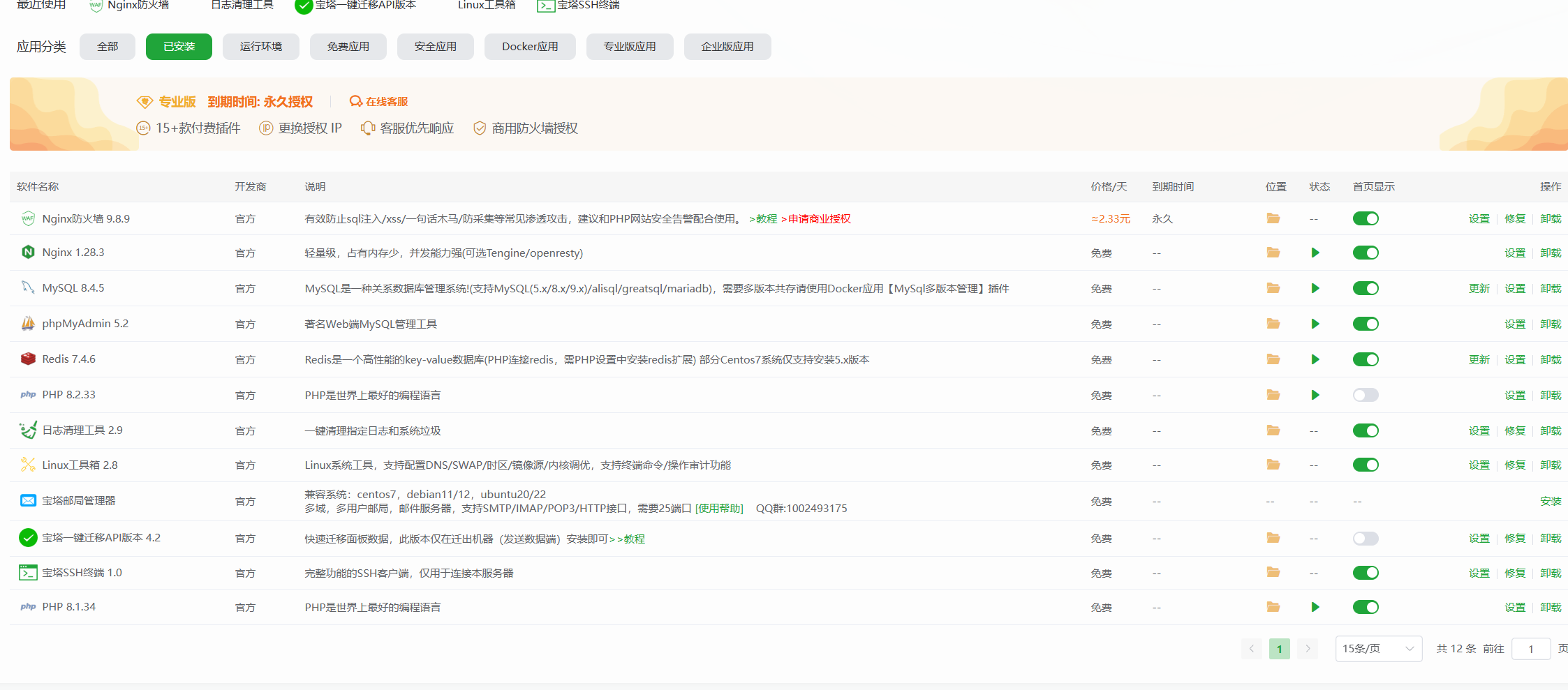Click the 宝塔一键迁移API版本 4.2 green check icon

click(28, 537)
